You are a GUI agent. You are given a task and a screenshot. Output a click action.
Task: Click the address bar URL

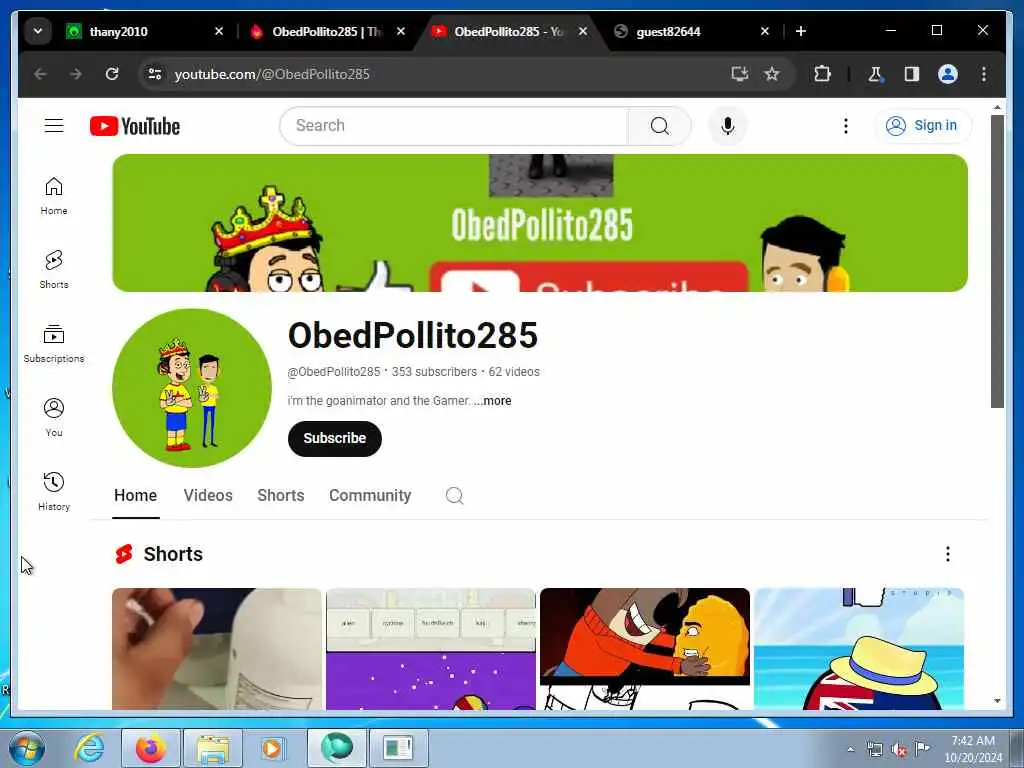coord(272,74)
